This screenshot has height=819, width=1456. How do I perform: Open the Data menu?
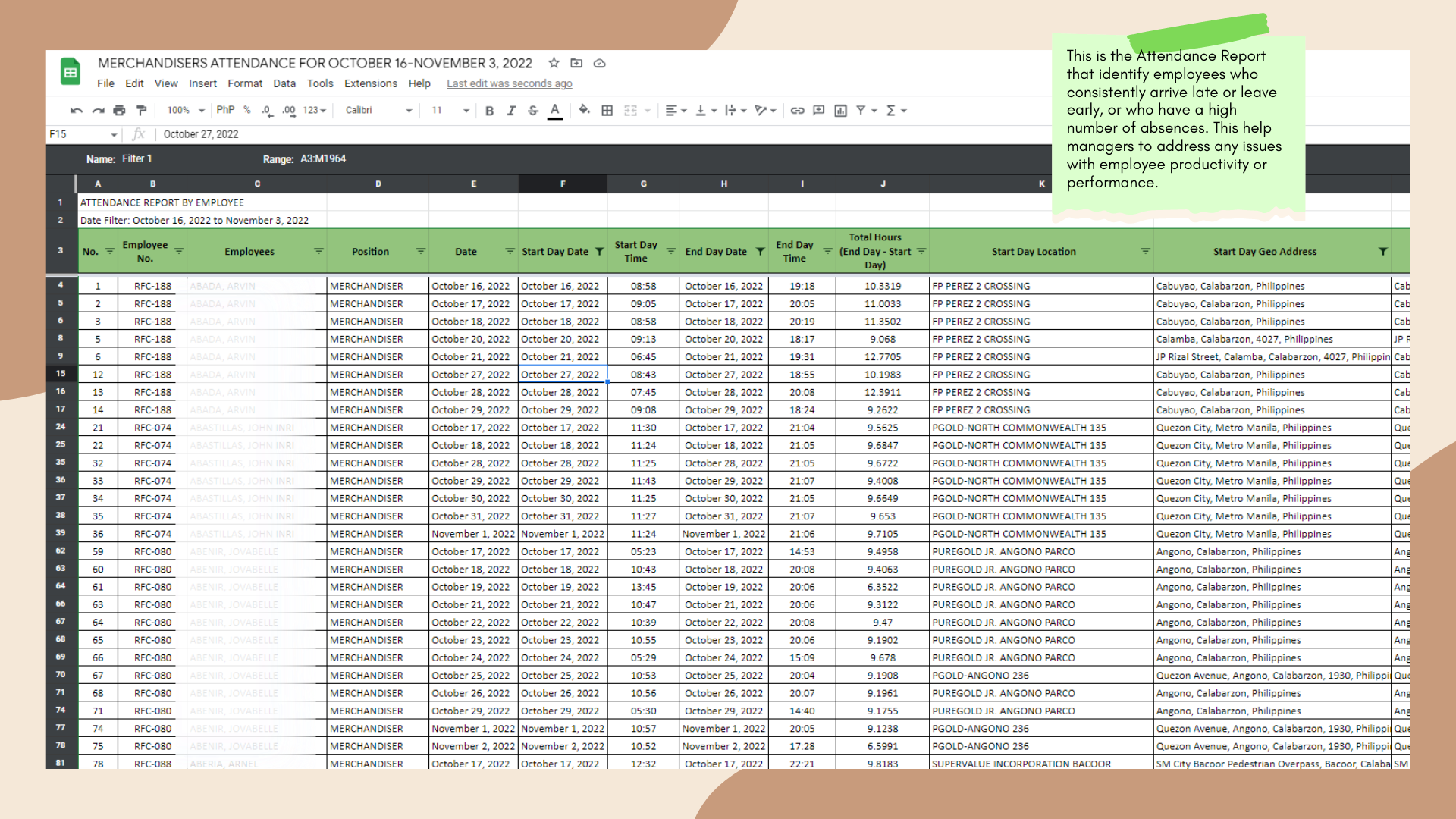coord(284,83)
